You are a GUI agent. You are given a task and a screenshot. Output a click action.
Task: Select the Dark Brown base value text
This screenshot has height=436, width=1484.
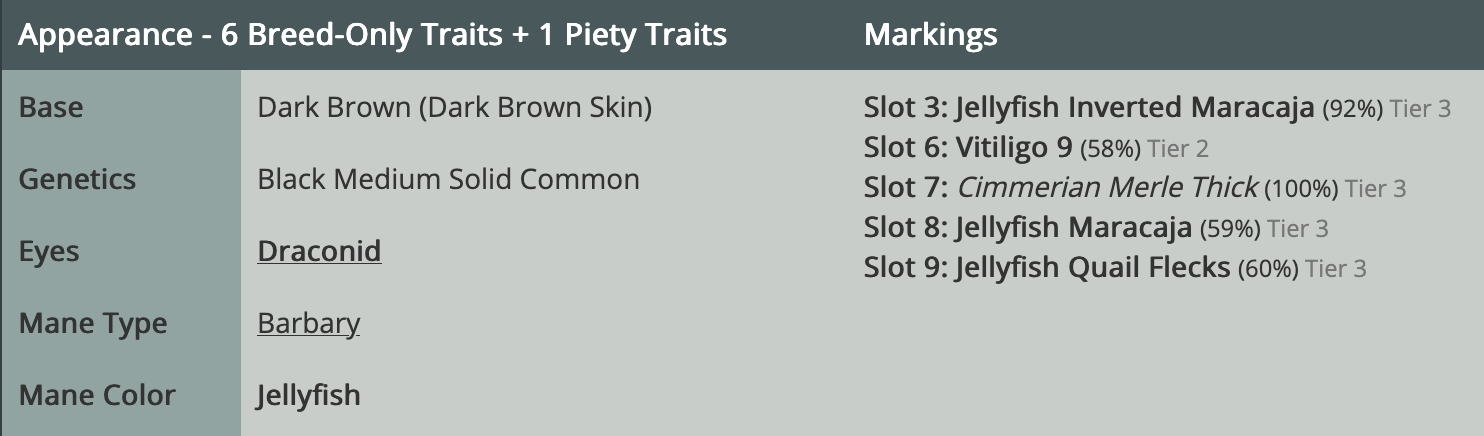pos(455,107)
